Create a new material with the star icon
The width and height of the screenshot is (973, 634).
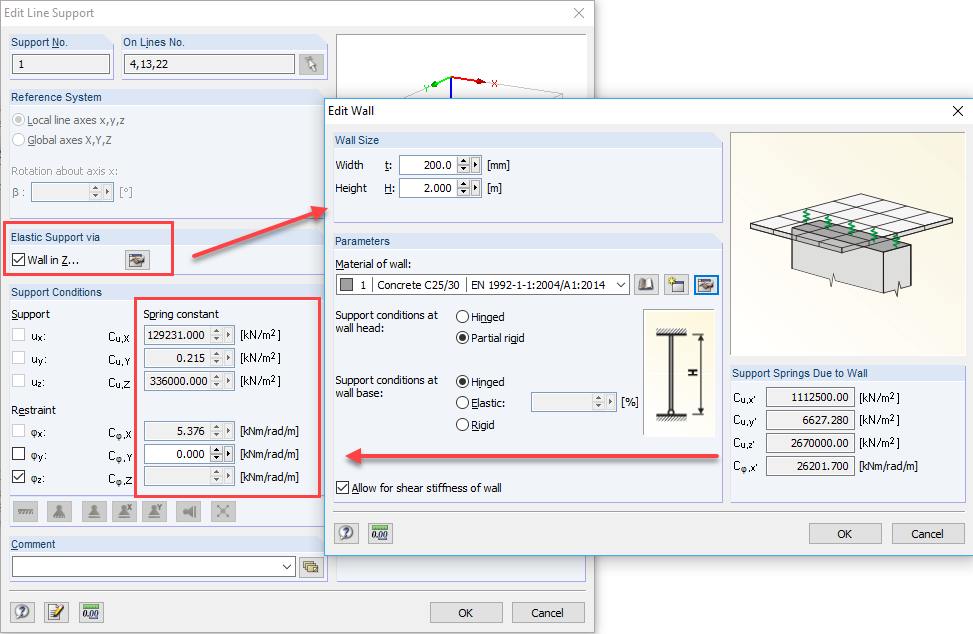pyautogui.click(x=676, y=285)
